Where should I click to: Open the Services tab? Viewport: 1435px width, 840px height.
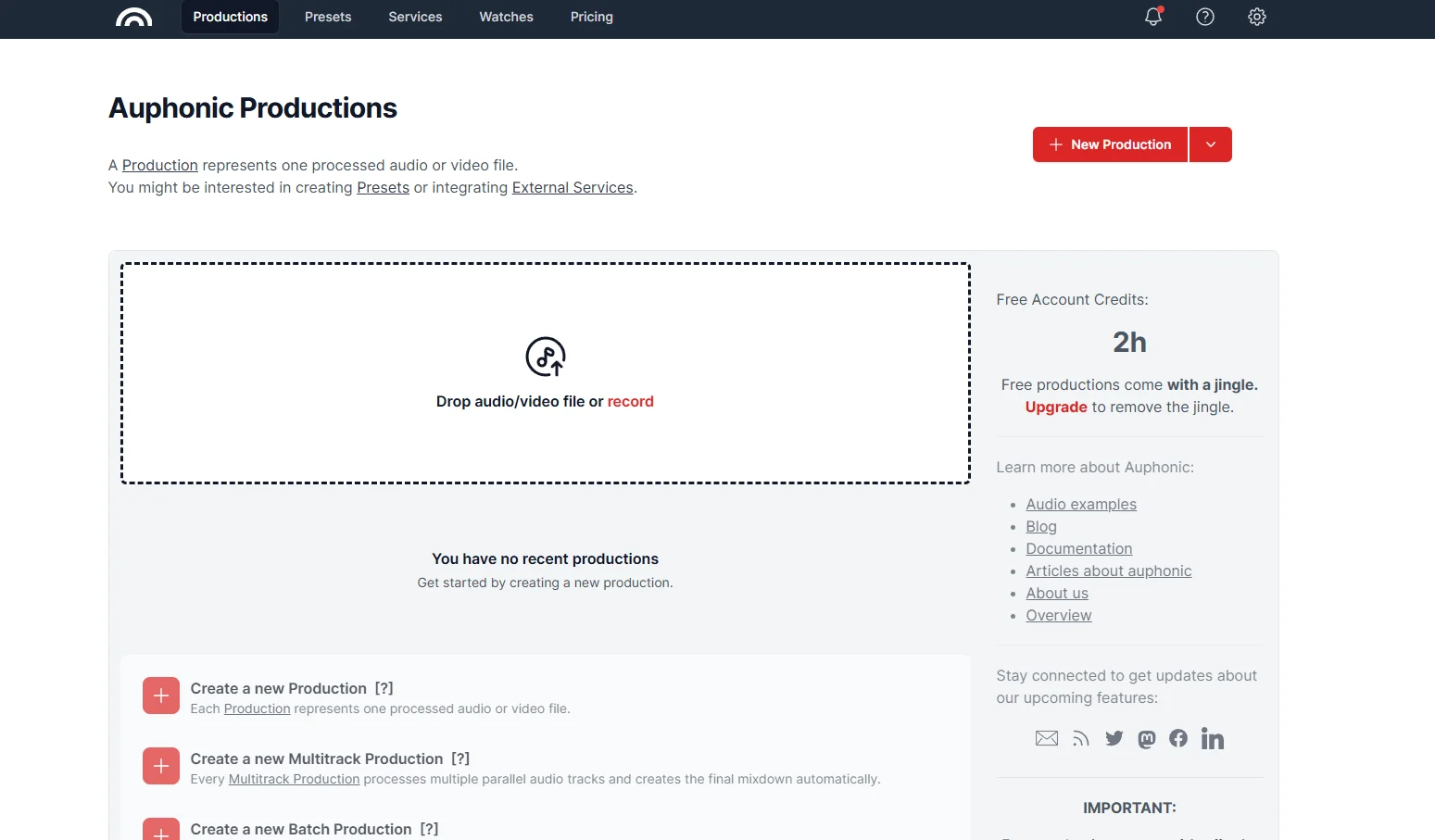(415, 17)
